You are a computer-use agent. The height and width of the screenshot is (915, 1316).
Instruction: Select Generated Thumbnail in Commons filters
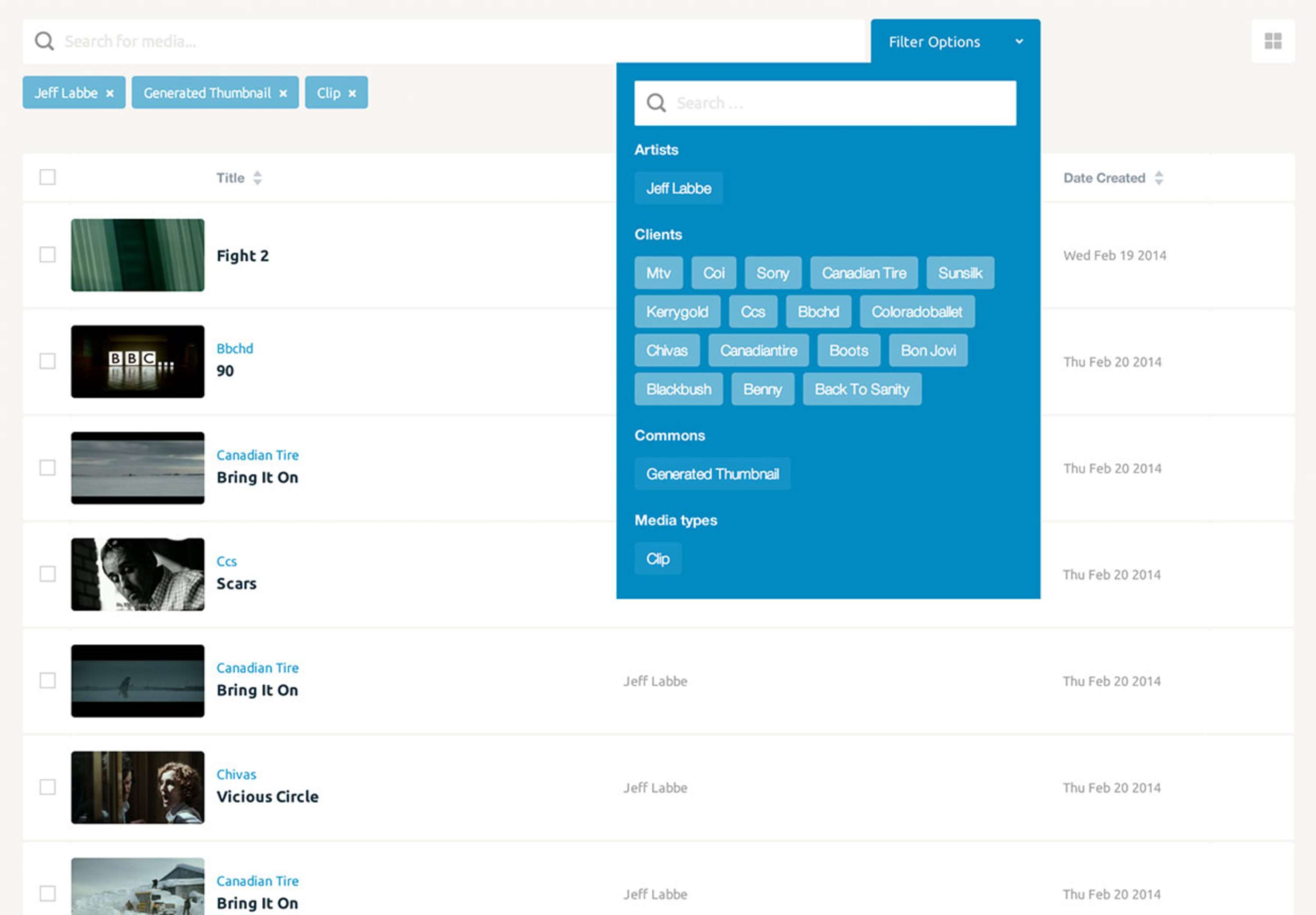tap(712, 474)
